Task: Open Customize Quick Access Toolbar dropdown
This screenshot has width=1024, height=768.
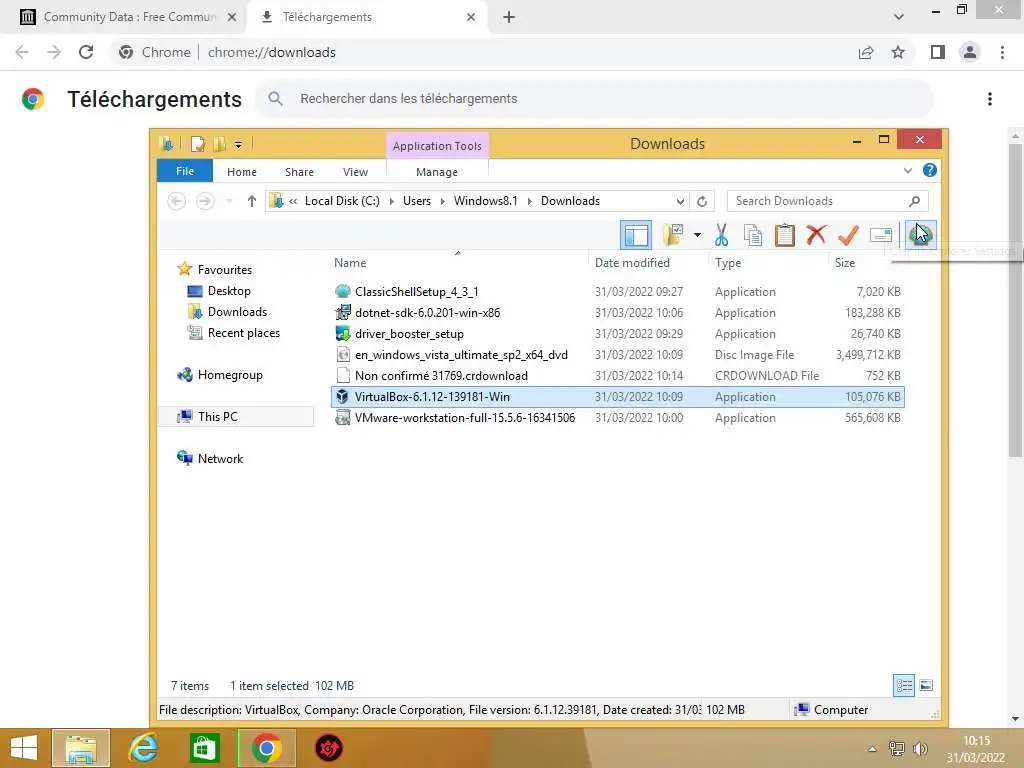Action: [238, 144]
